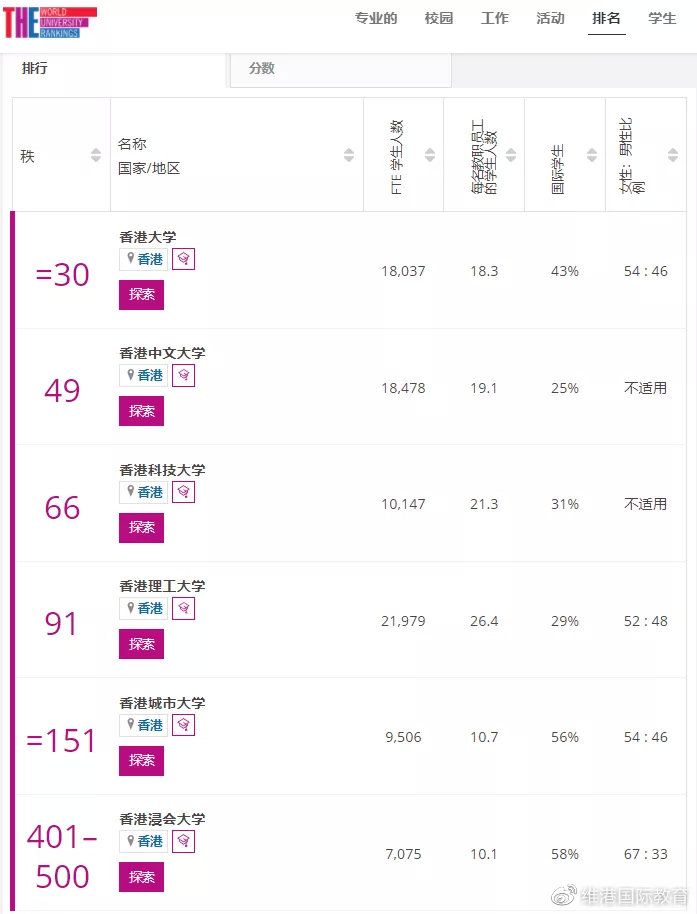Click graduation cap icon for 香港理工大学

184,609
